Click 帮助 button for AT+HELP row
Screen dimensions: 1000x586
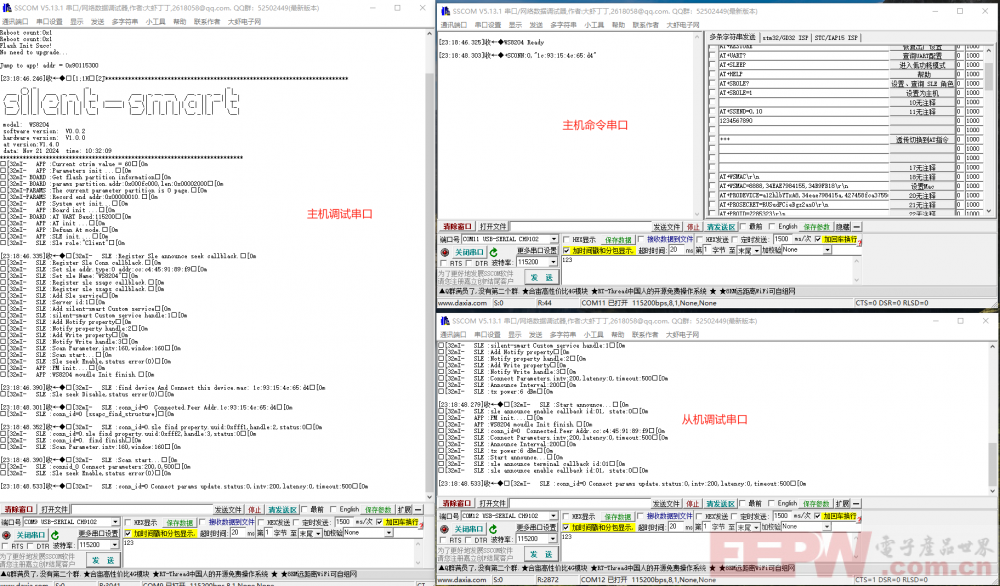point(922,74)
